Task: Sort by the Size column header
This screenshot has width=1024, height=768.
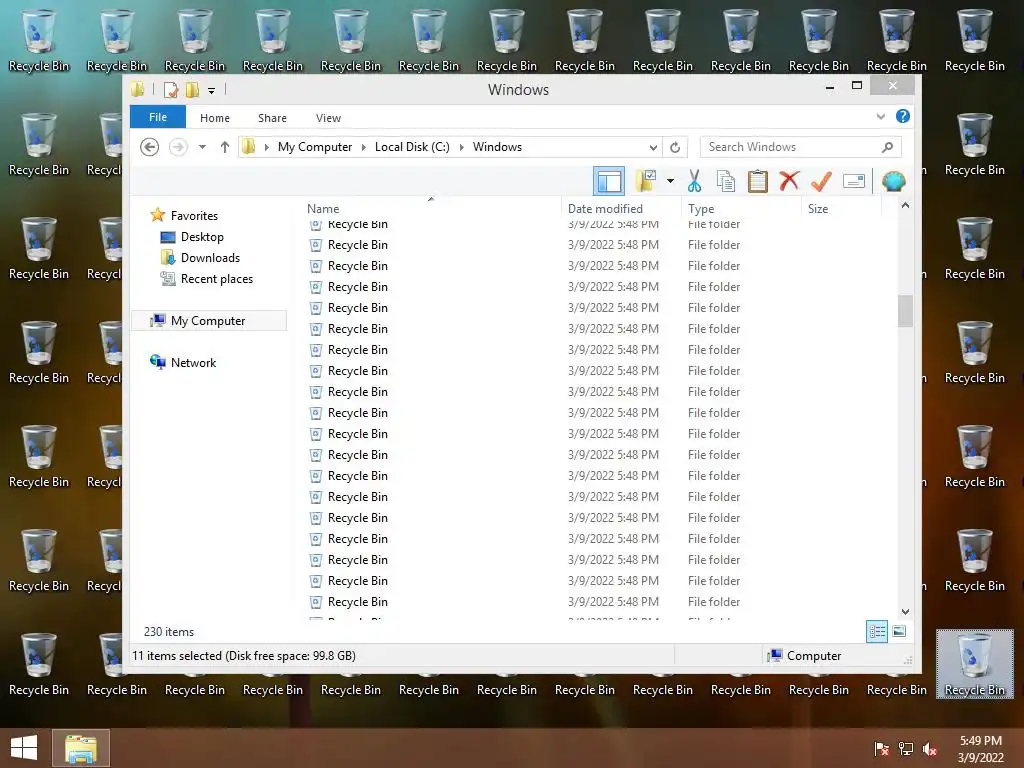Action: click(842, 208)
